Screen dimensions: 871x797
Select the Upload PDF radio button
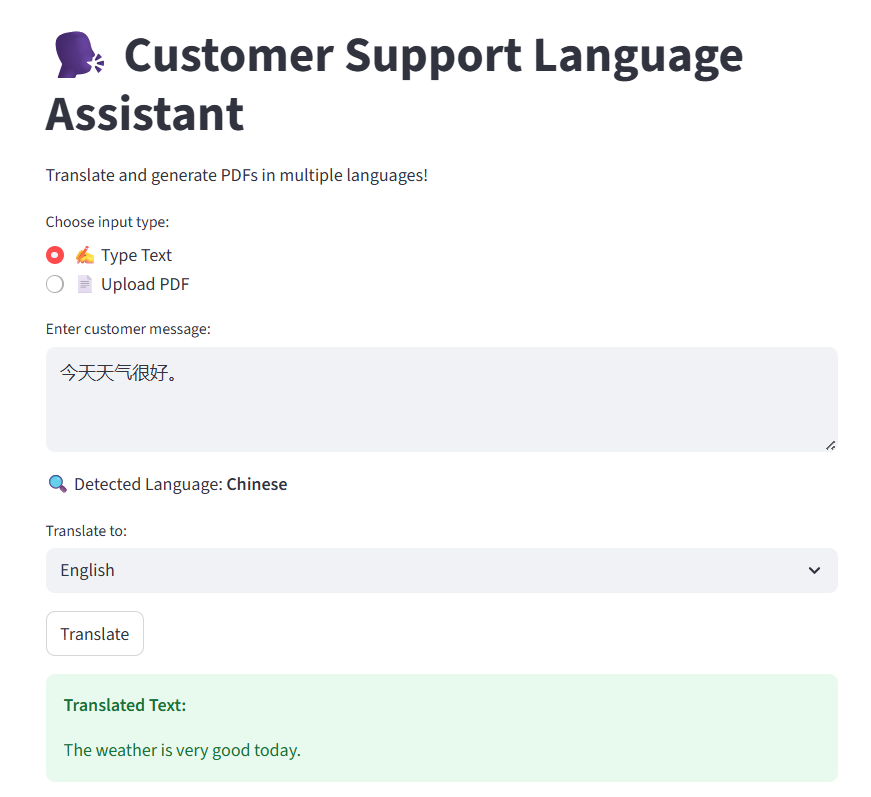[x=55, y=284]
